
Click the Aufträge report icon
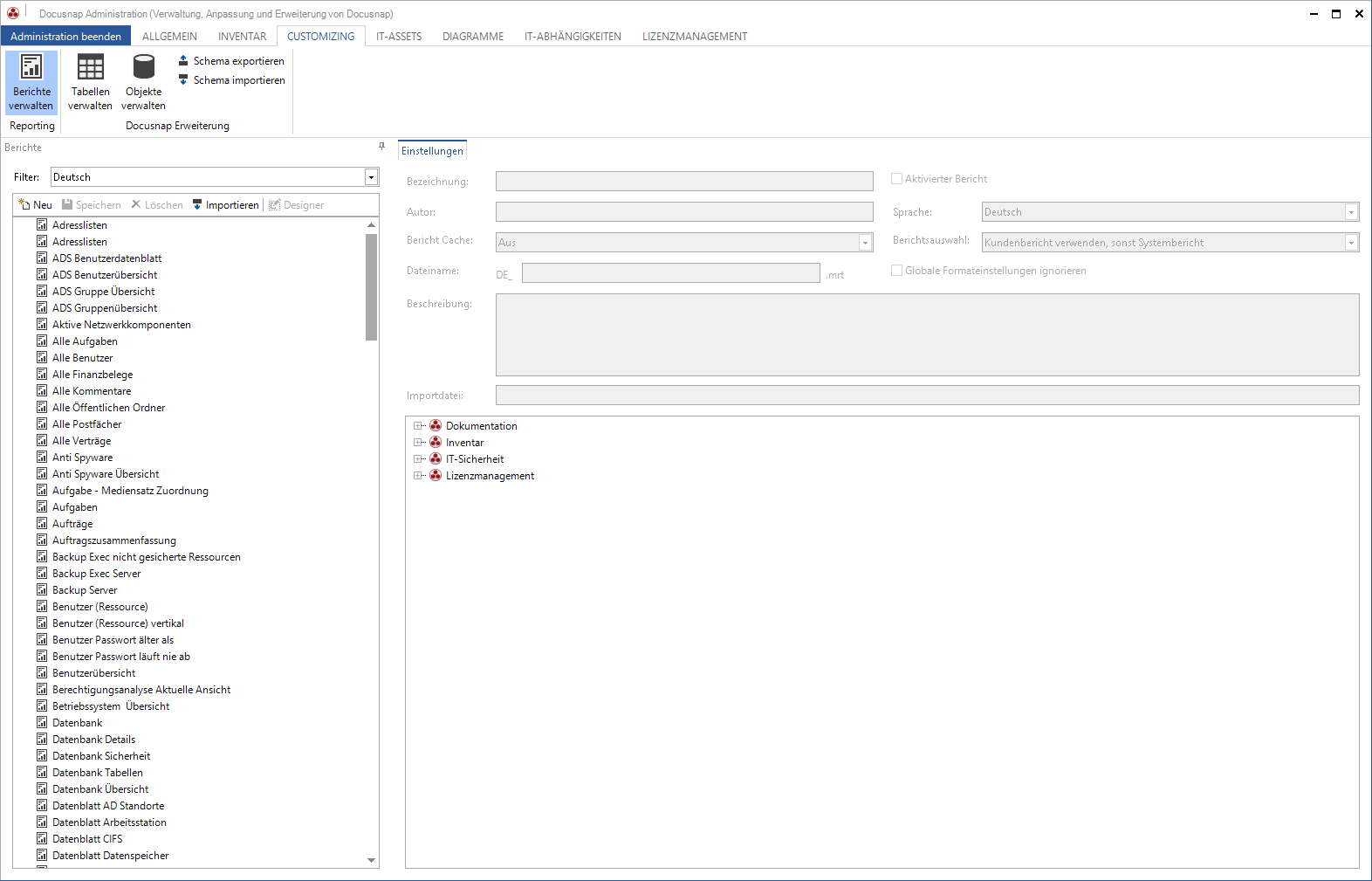[x=42, y=523]
